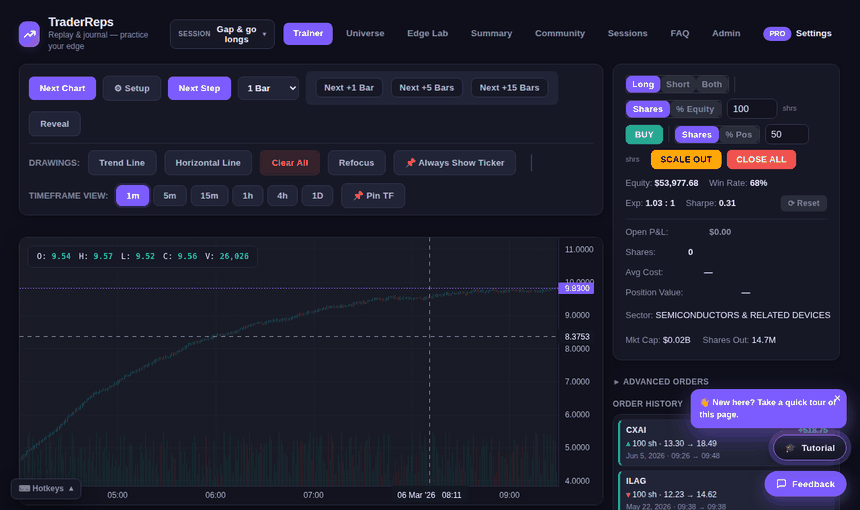Image resolution: width=860 pixels, height=510 pixels.
Task: Expand the Hotkeys panel
Action: (x=46, y=489)
